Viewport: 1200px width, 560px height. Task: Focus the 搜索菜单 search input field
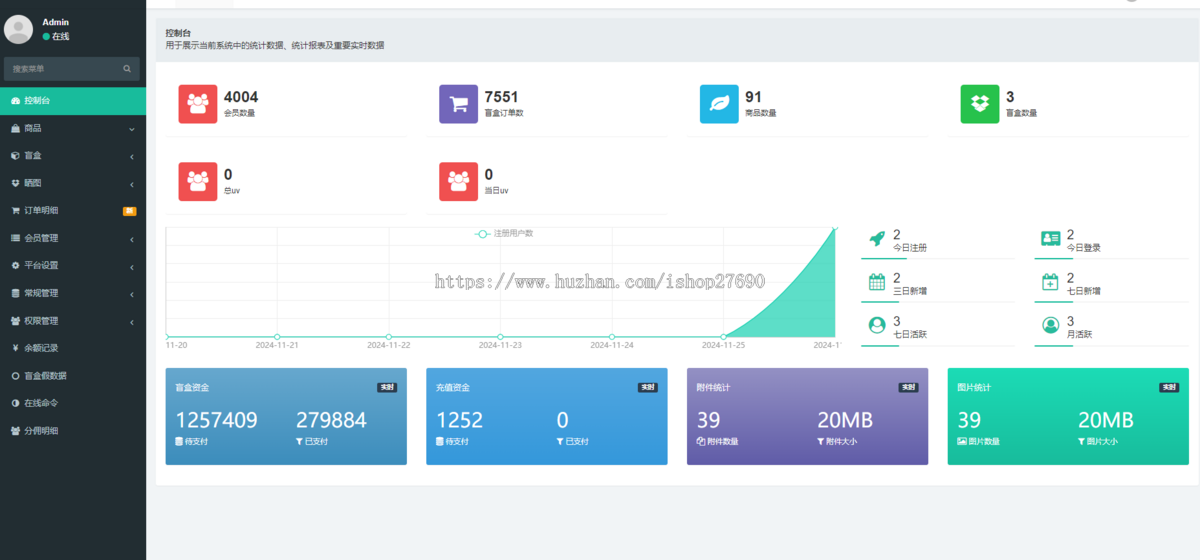(x=62, y=69)
